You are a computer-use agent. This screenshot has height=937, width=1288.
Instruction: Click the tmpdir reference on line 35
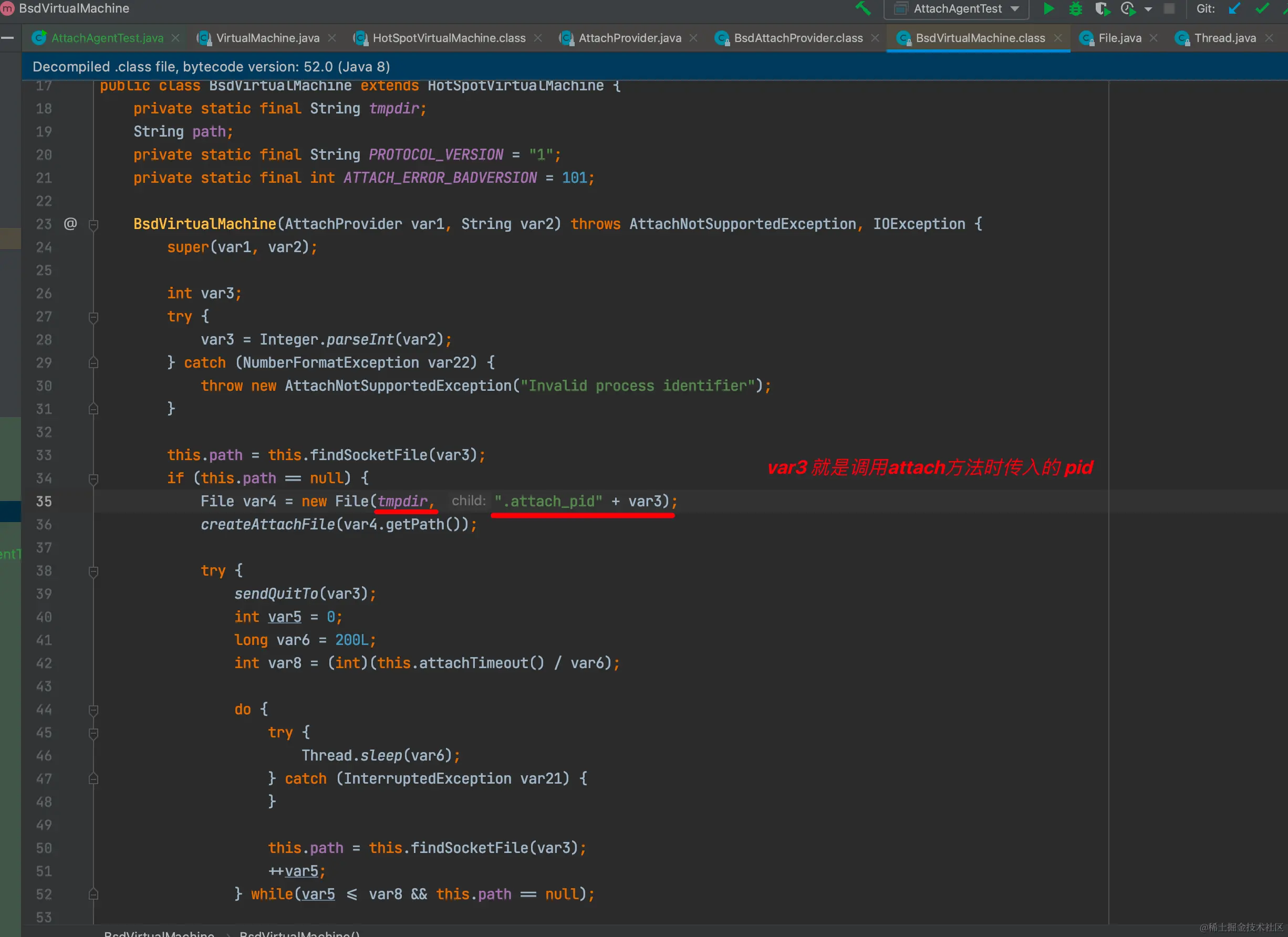pyautogui.click(x=402, y=501)
